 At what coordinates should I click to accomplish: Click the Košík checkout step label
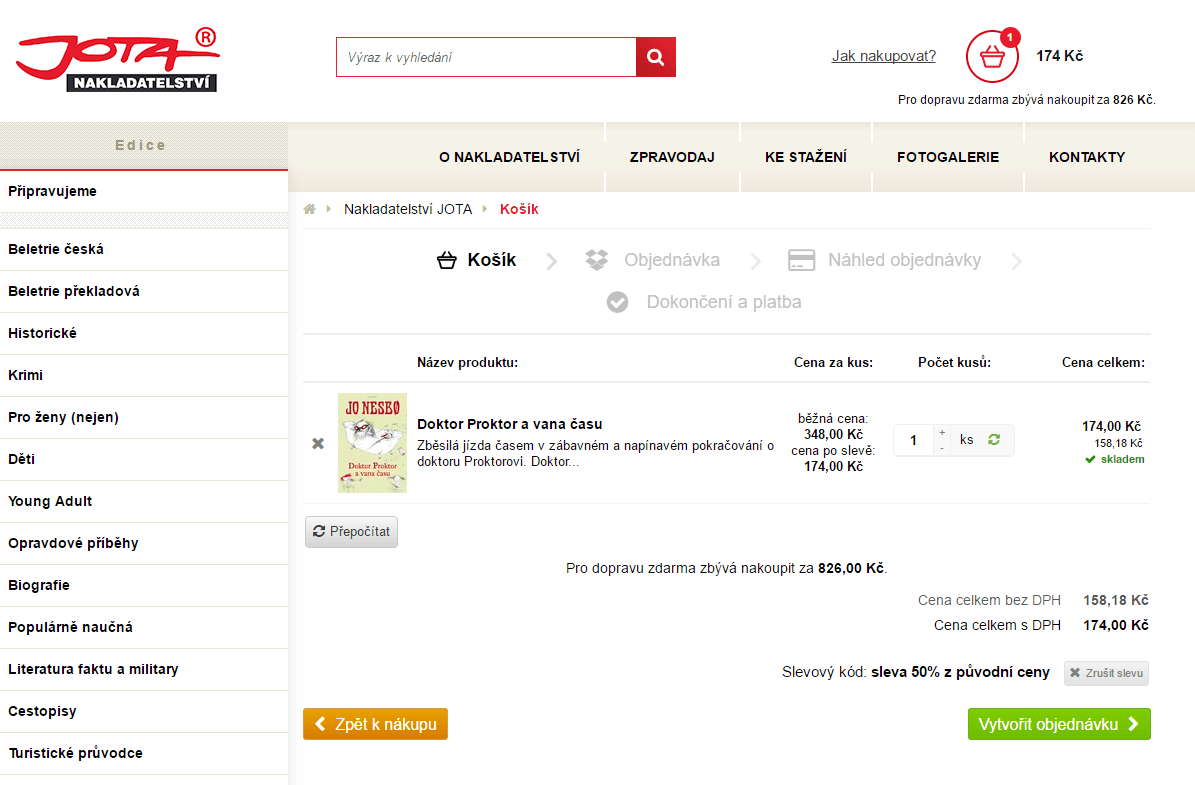[x=492, y=260]
